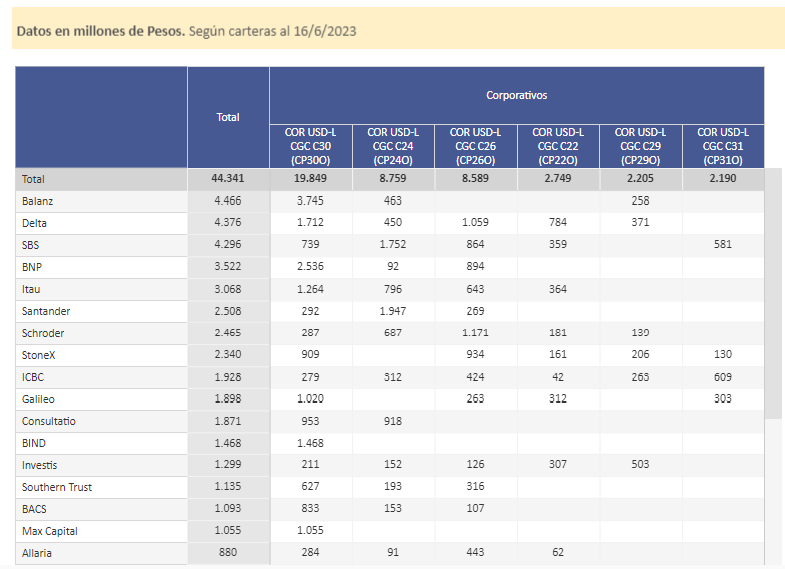Click the Delta row label
This screenshot has width=785, height=569.
pyautogui.click(x=36, y=223)
